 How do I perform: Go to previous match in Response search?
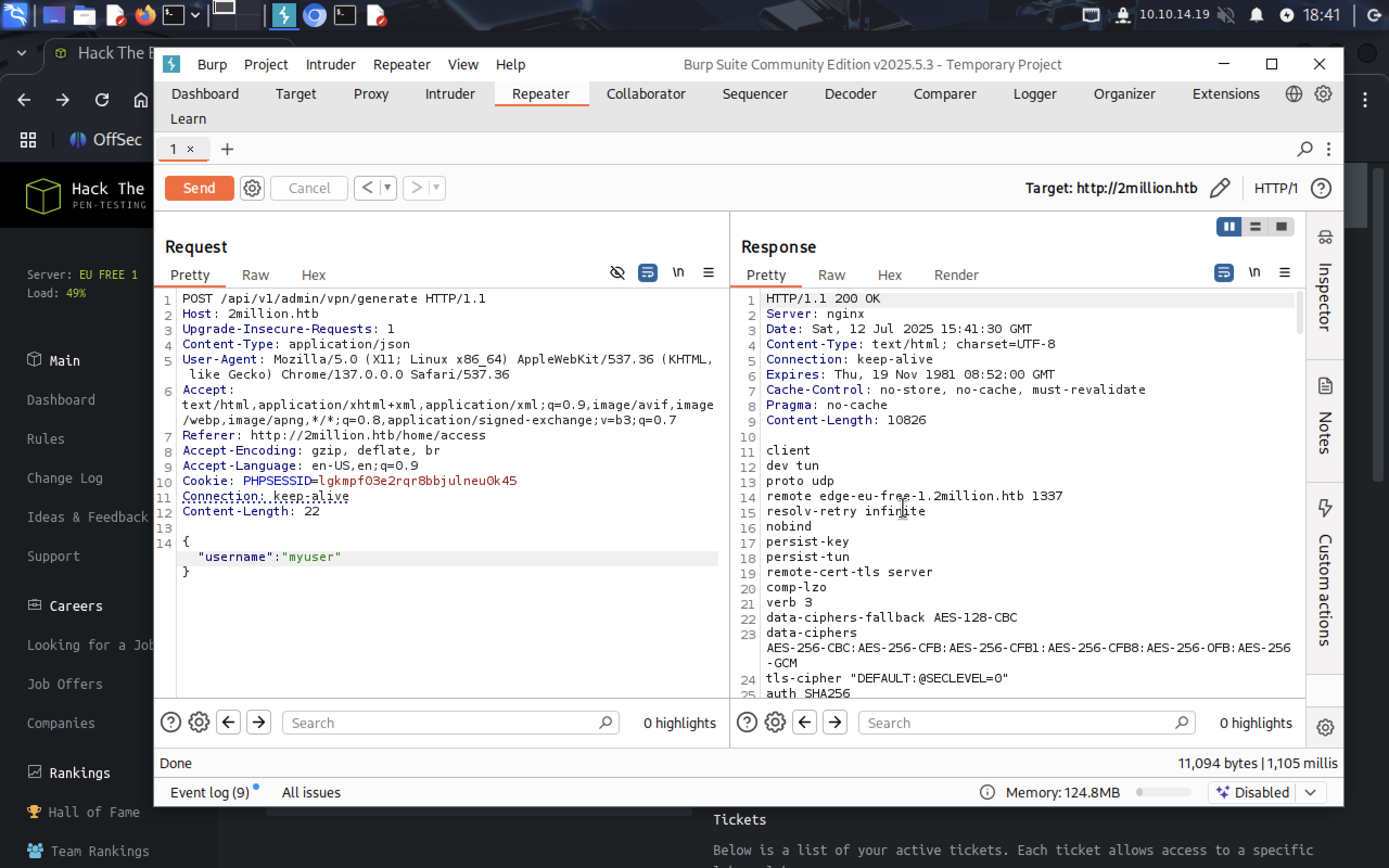tap(805, 722)
